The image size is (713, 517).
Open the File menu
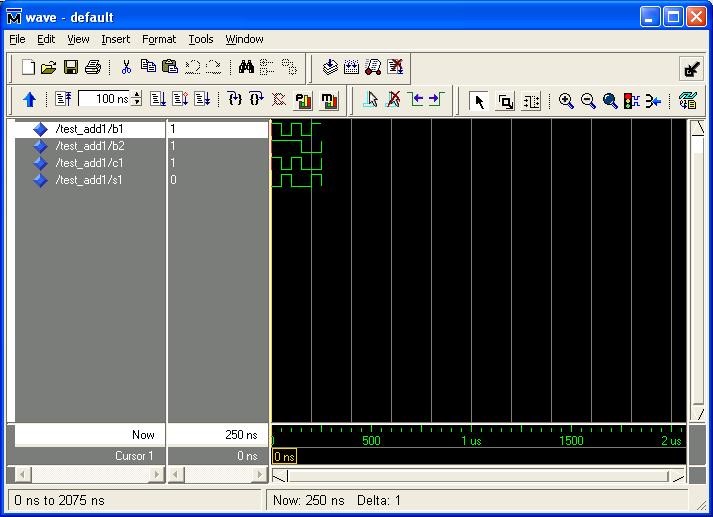tap(17, 39)
